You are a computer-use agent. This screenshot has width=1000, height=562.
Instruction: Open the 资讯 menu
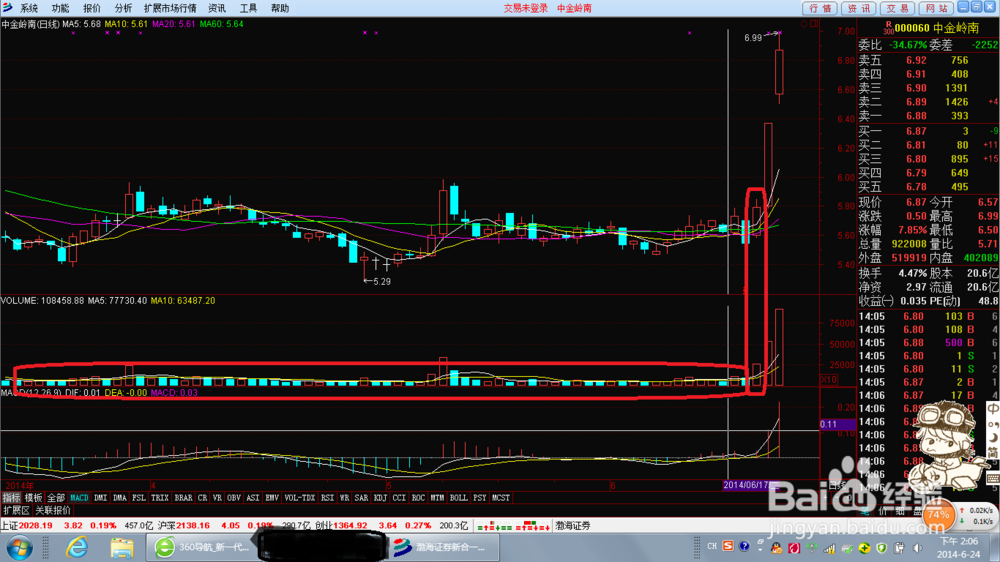(217, 8)
